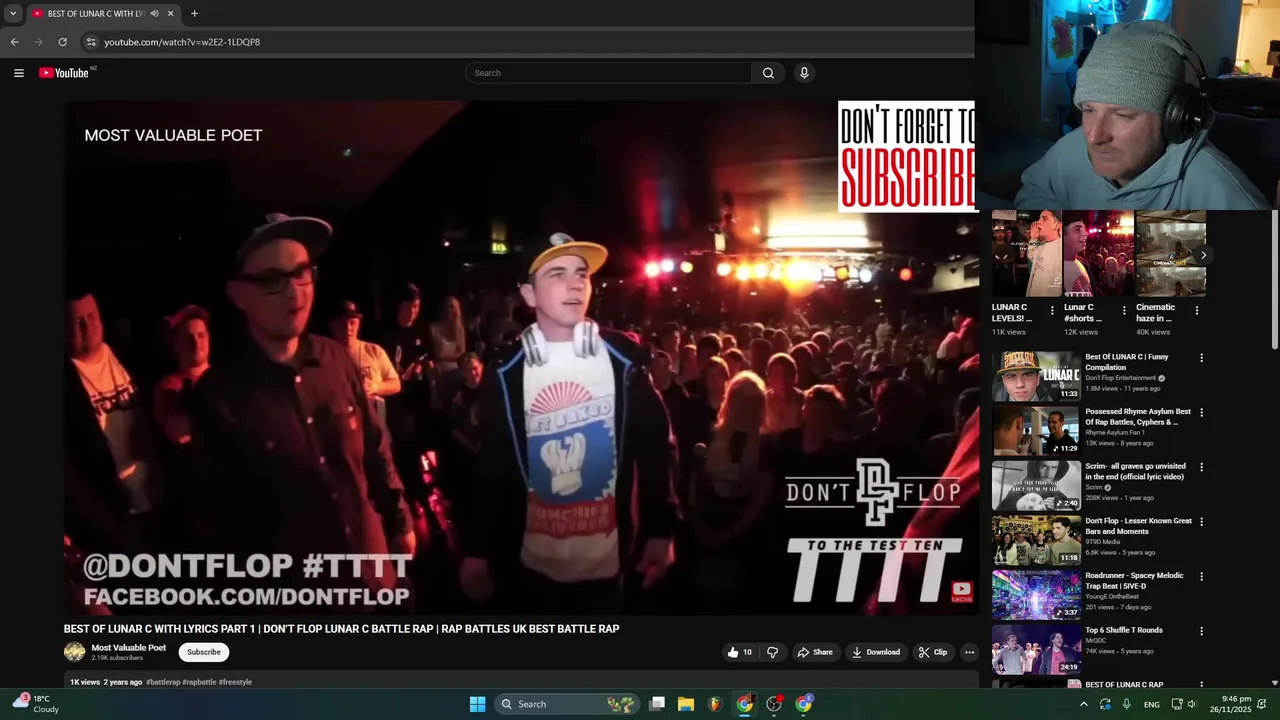Screen dimensions: 1280x720
Task: Click the taskbar Search box
Action: pyautogui.click(x=568, y=704)
